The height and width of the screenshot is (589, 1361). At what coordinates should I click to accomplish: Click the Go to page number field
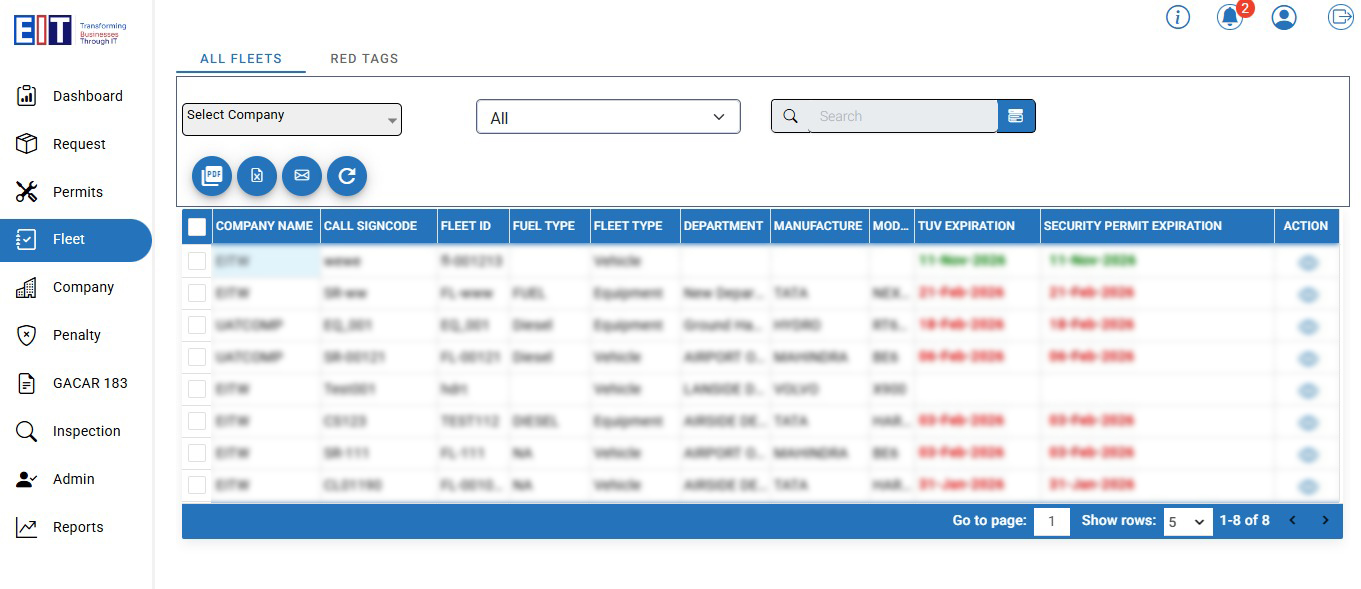pyautogui.click(x=1052, y=521)
